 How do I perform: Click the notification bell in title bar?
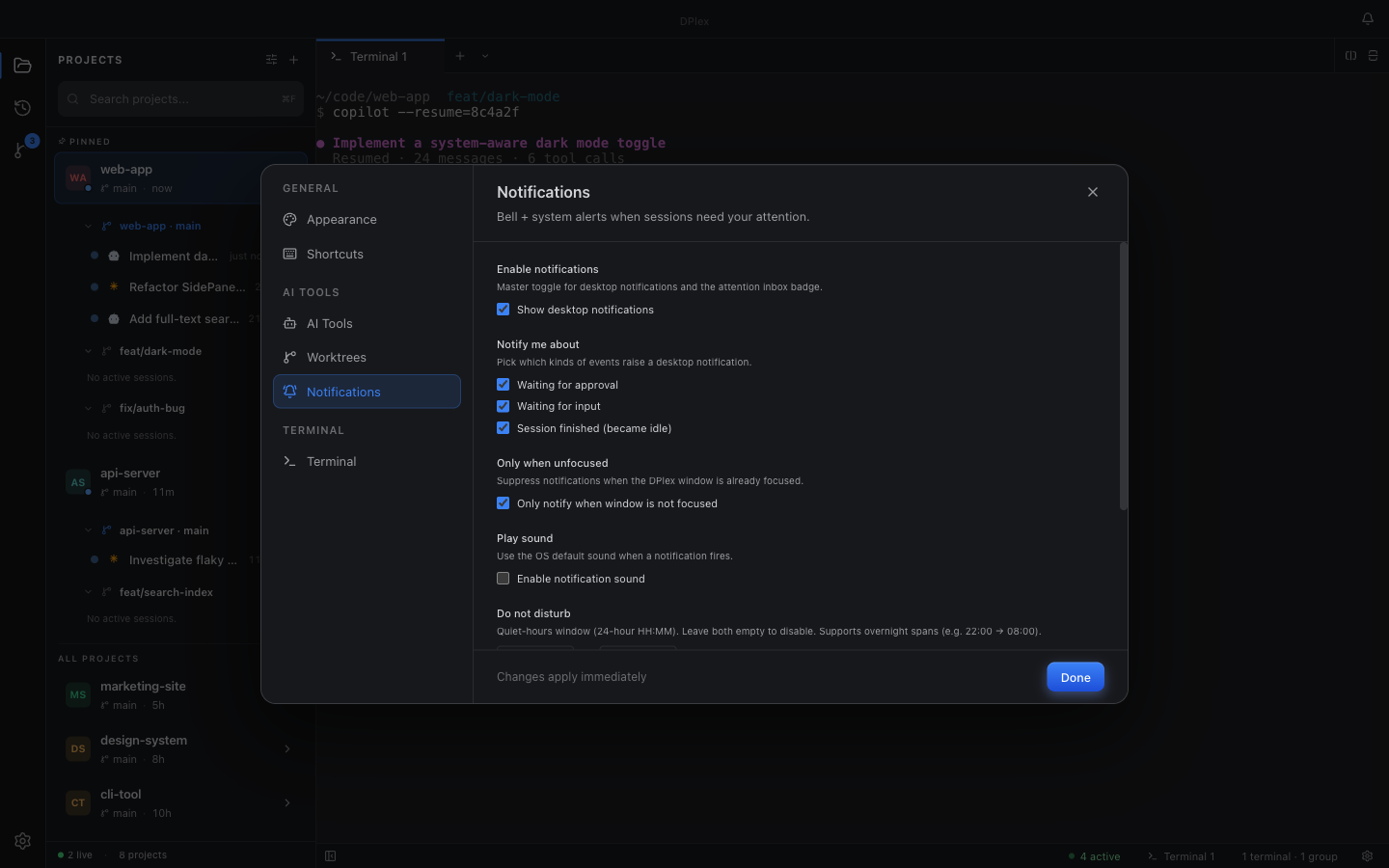click(x=1367, y=19)
